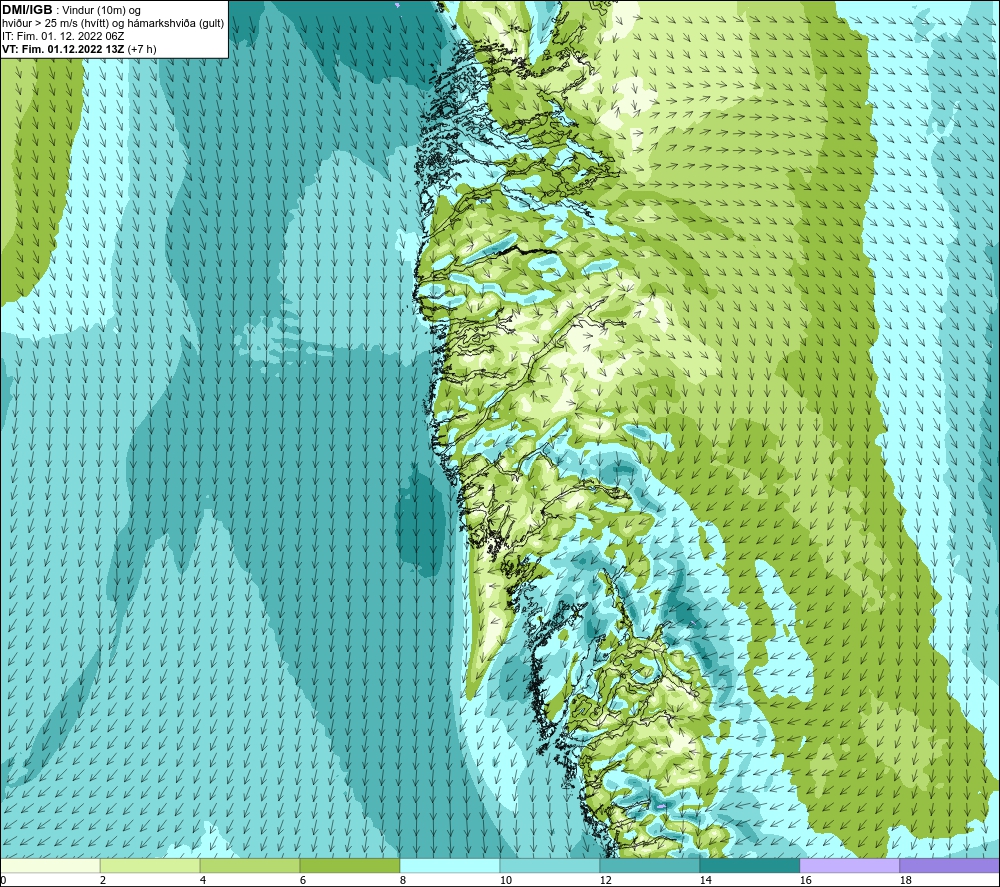Click the 8–10 m/s pale cyan legend swatch
This screenshot has height=887, width=1000.
pyautogui.click(x=450, y=865)
